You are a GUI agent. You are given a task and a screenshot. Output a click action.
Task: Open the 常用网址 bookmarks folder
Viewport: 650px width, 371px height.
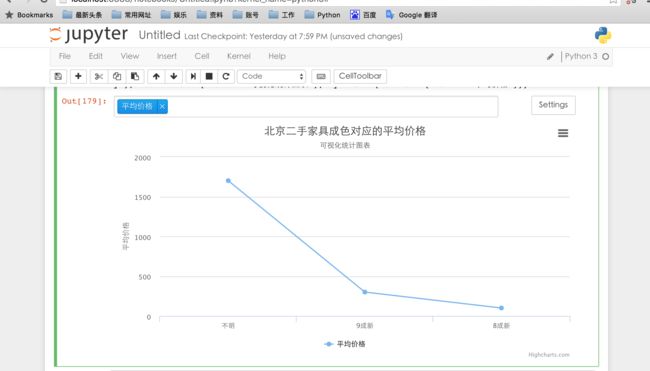131,15
